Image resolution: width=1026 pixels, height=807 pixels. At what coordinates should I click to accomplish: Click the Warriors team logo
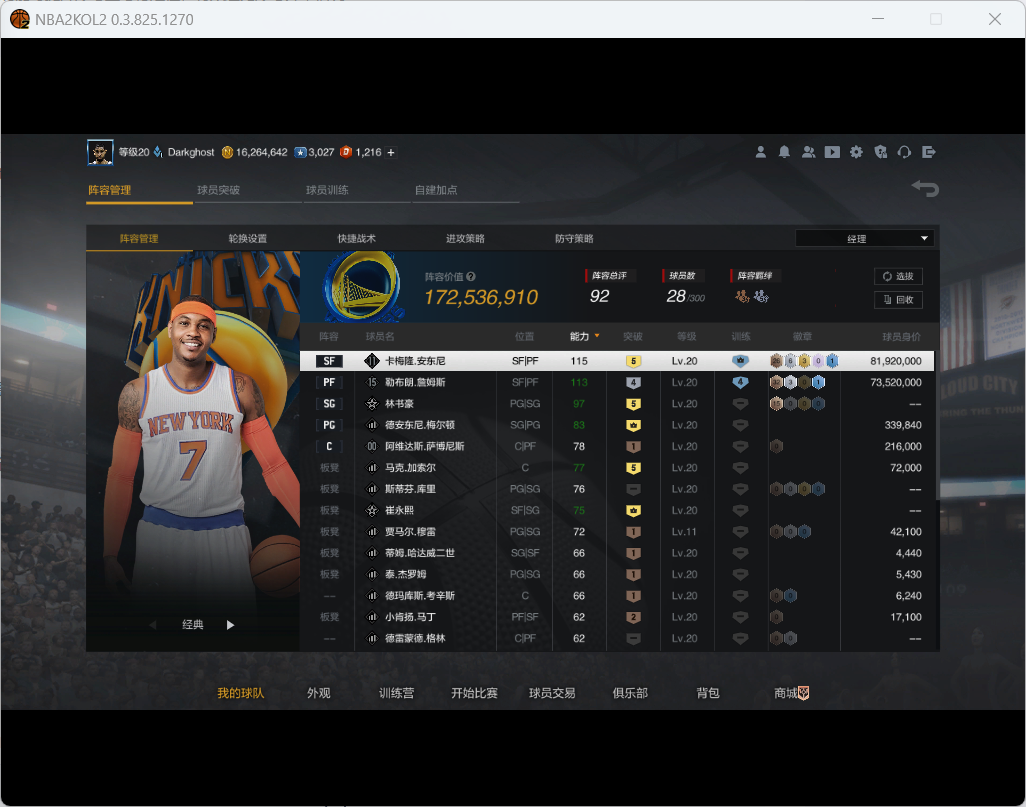coord(362,287)
